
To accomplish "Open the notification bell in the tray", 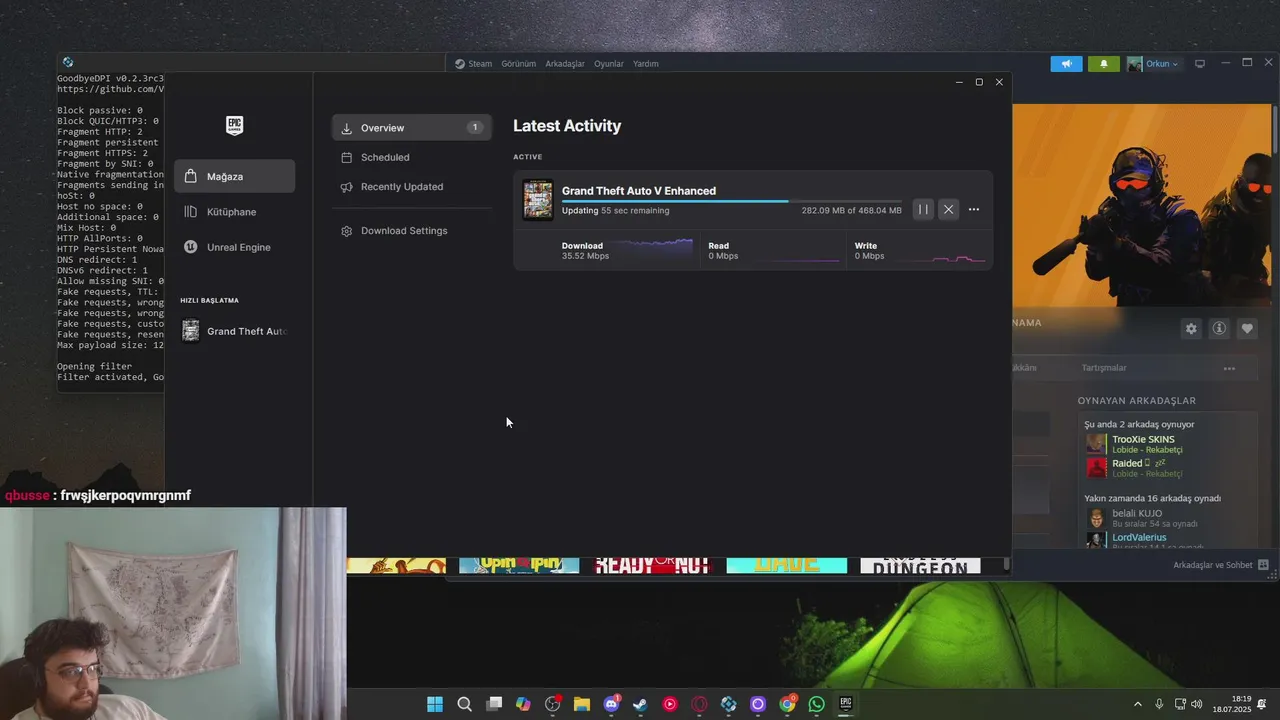I will click(1263, 704).
